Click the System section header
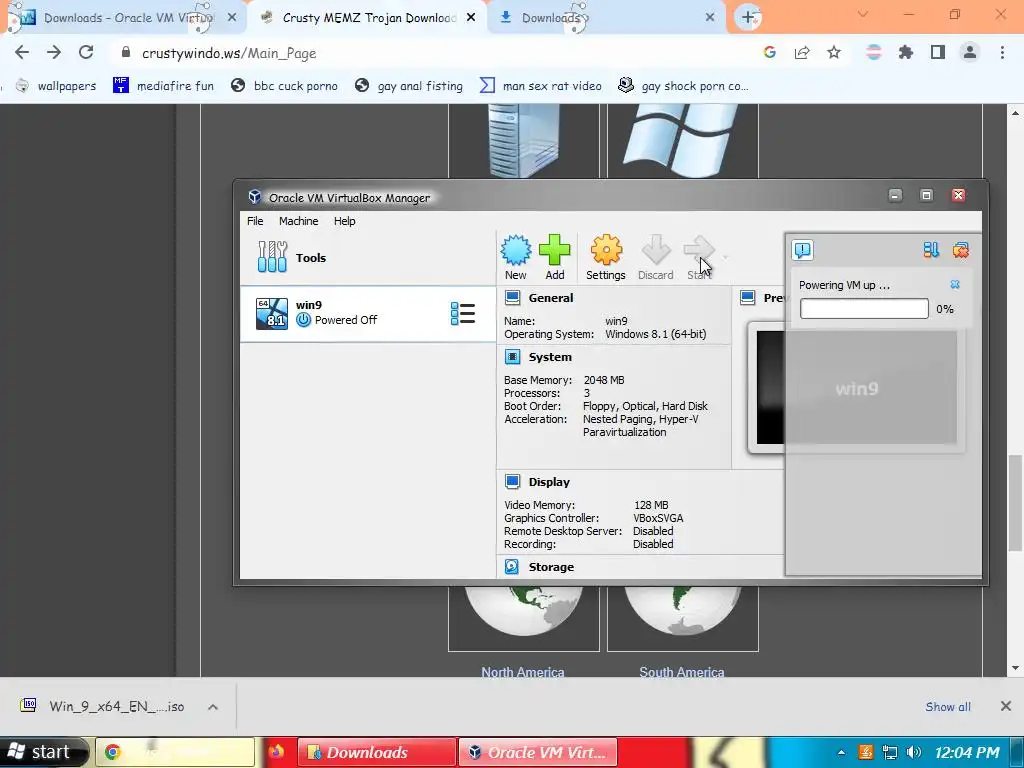 [x=550, y=357]
